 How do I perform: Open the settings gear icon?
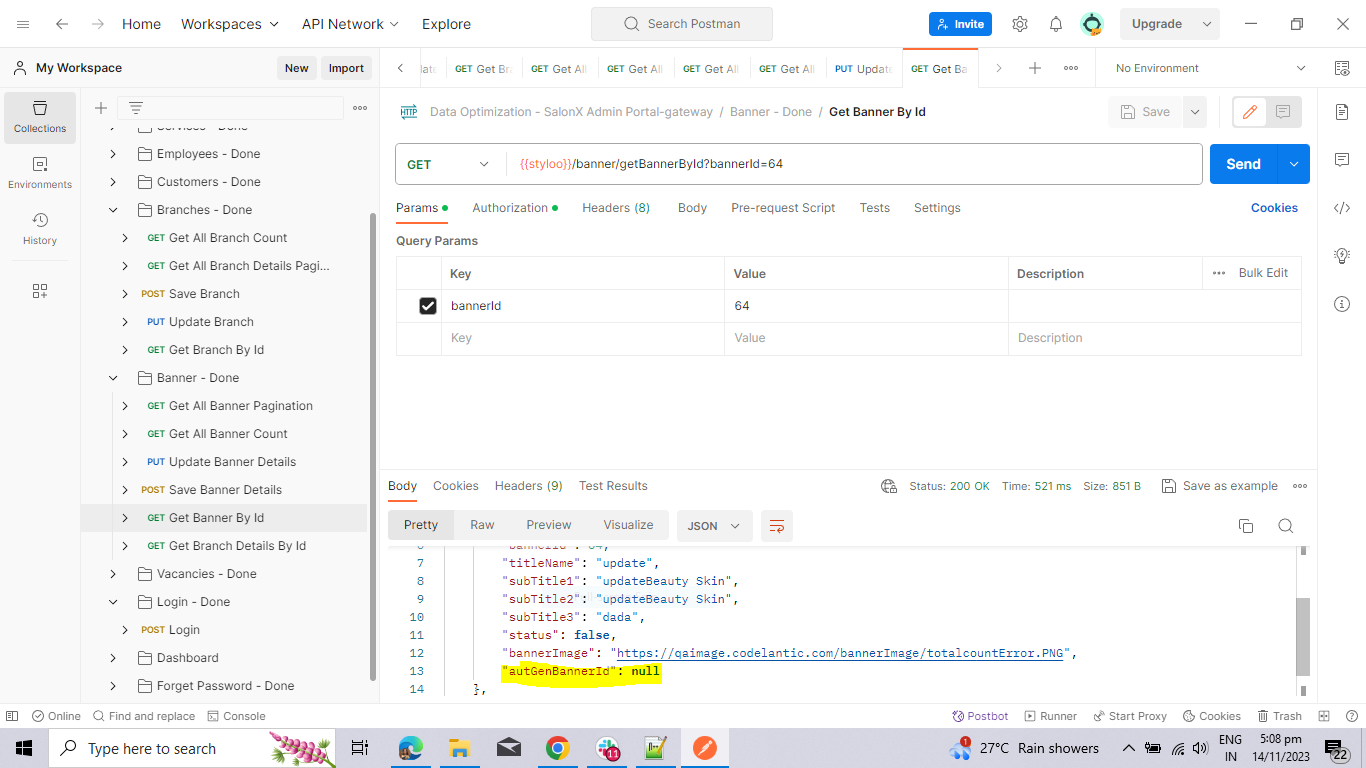[1020, 24]
